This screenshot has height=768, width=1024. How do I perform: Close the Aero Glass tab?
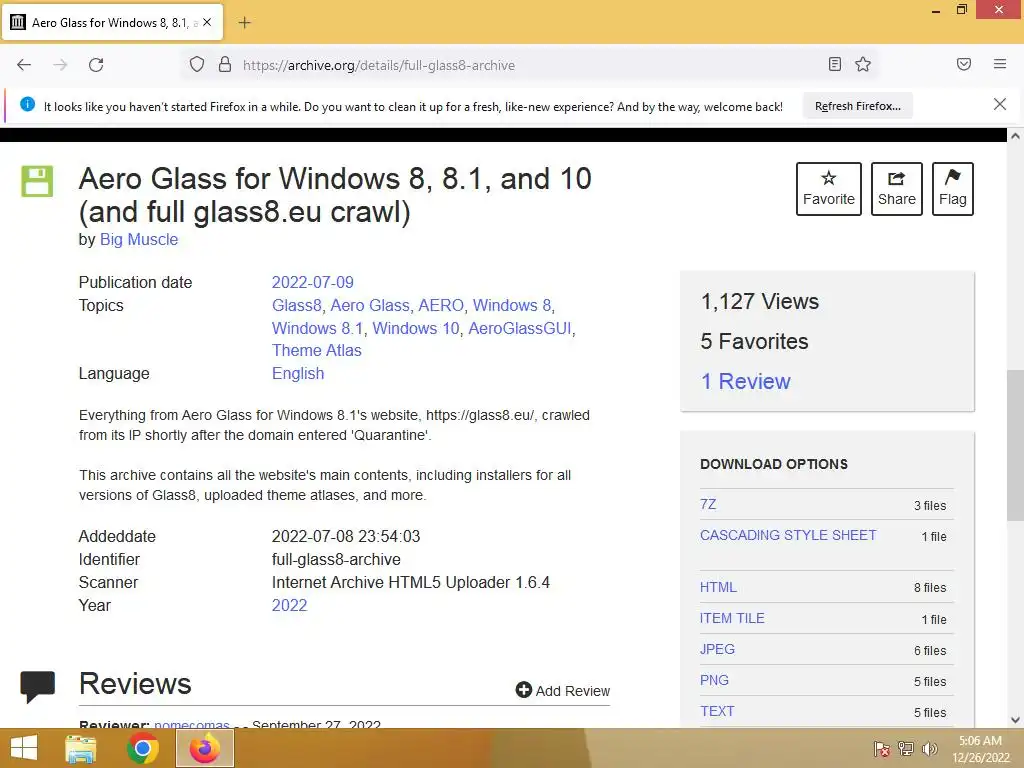[207, 22]
